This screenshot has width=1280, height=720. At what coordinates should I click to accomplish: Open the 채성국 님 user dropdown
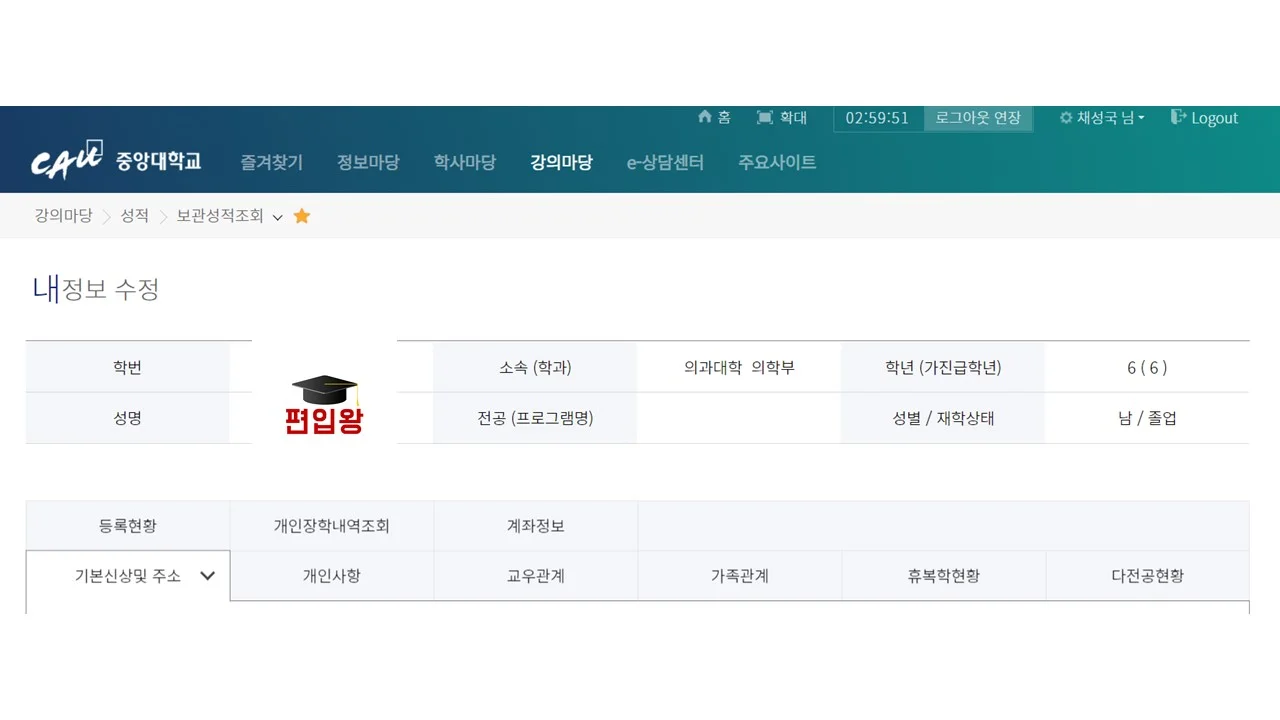tap(1110, 118)
